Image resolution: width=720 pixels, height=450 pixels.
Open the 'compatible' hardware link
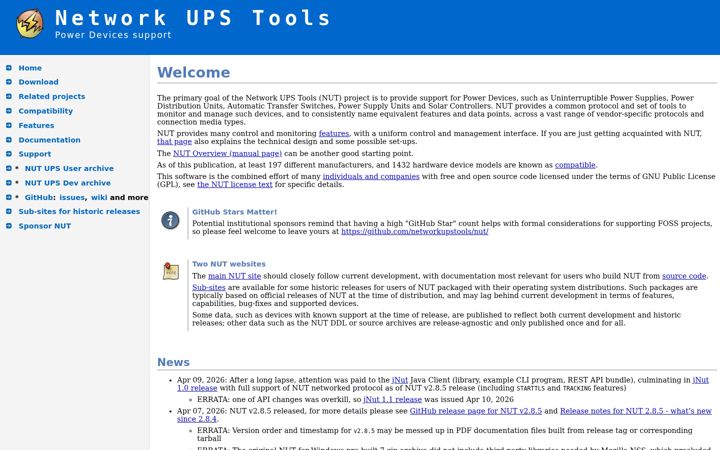575,165
